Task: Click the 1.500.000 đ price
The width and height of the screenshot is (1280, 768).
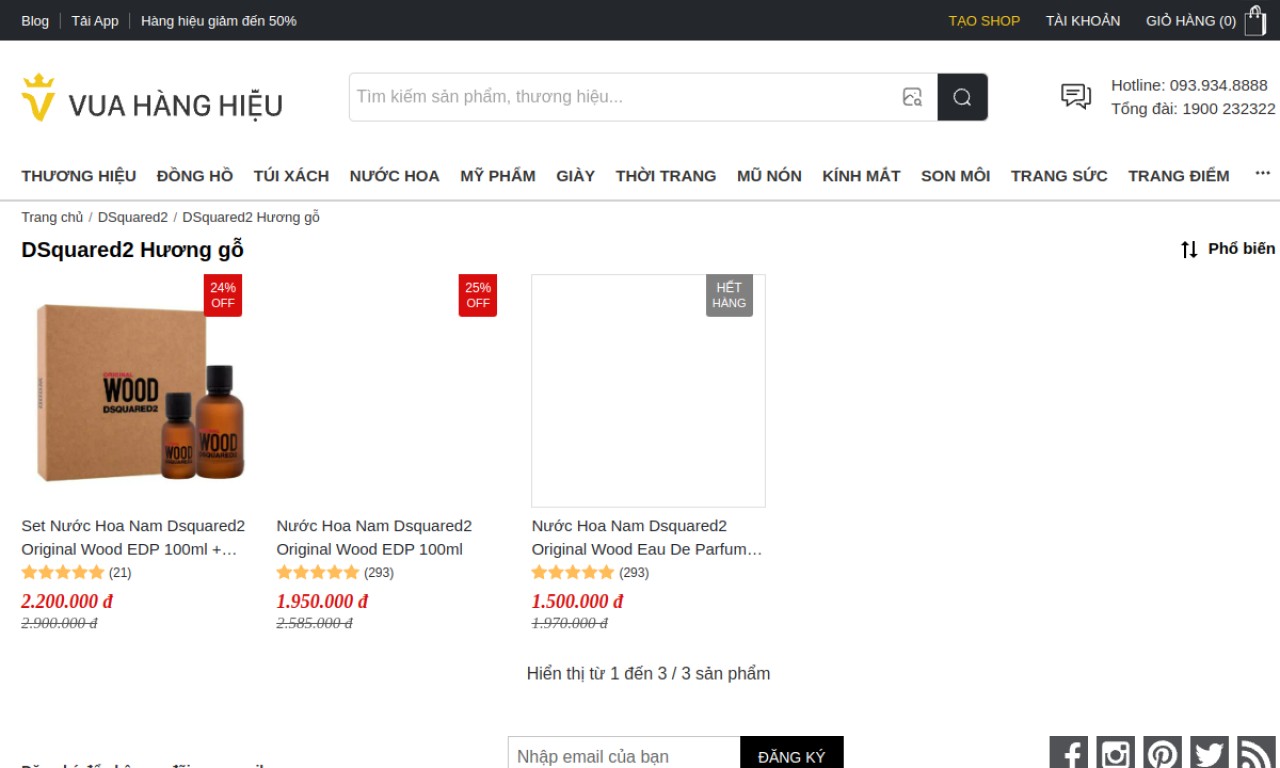Action: (577, 601)
